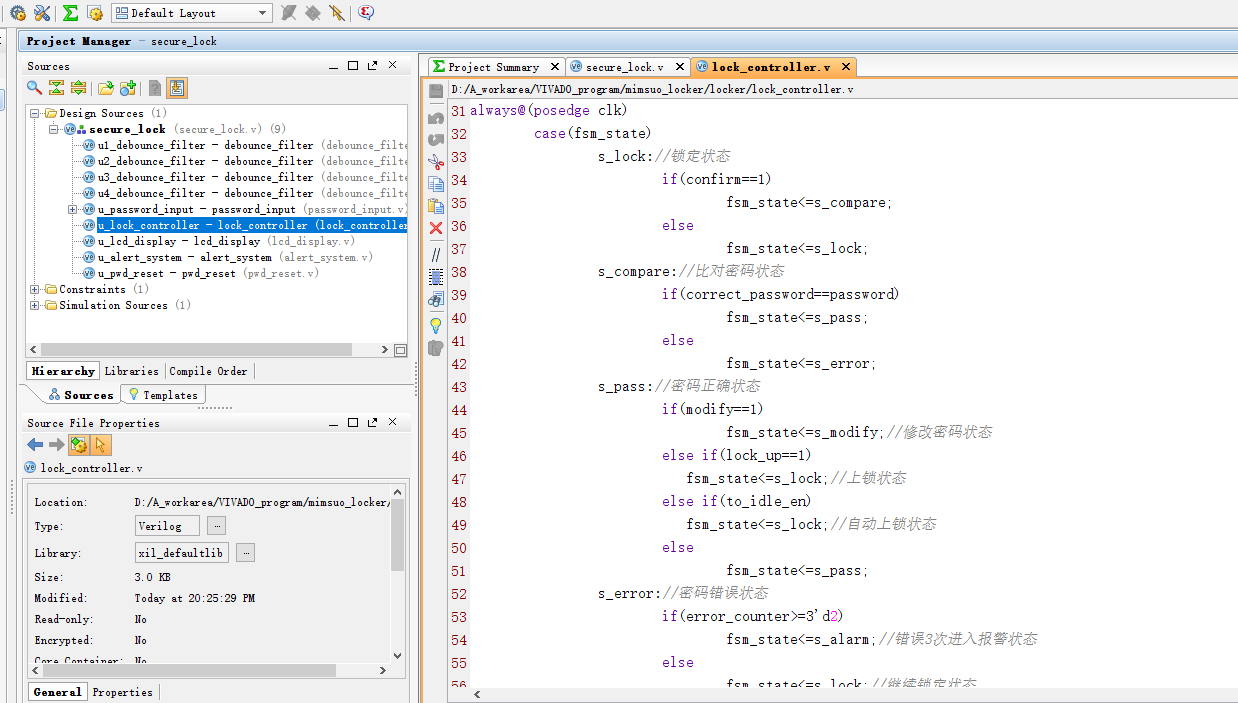
Task: Switch to the Project Summary editor tab
Action: (493, 67)
